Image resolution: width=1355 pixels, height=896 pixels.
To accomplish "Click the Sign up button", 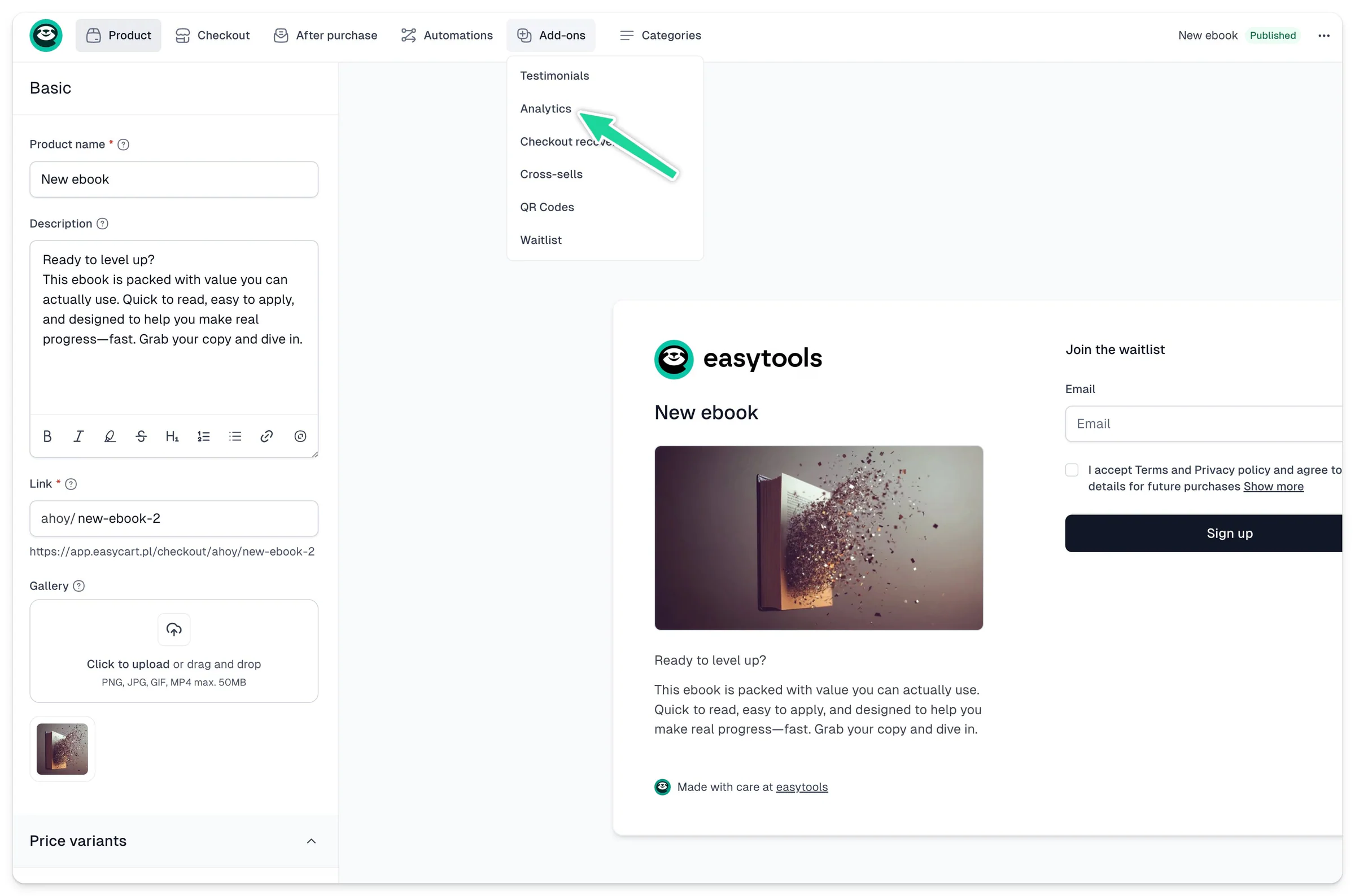I will click(1204, 534).
